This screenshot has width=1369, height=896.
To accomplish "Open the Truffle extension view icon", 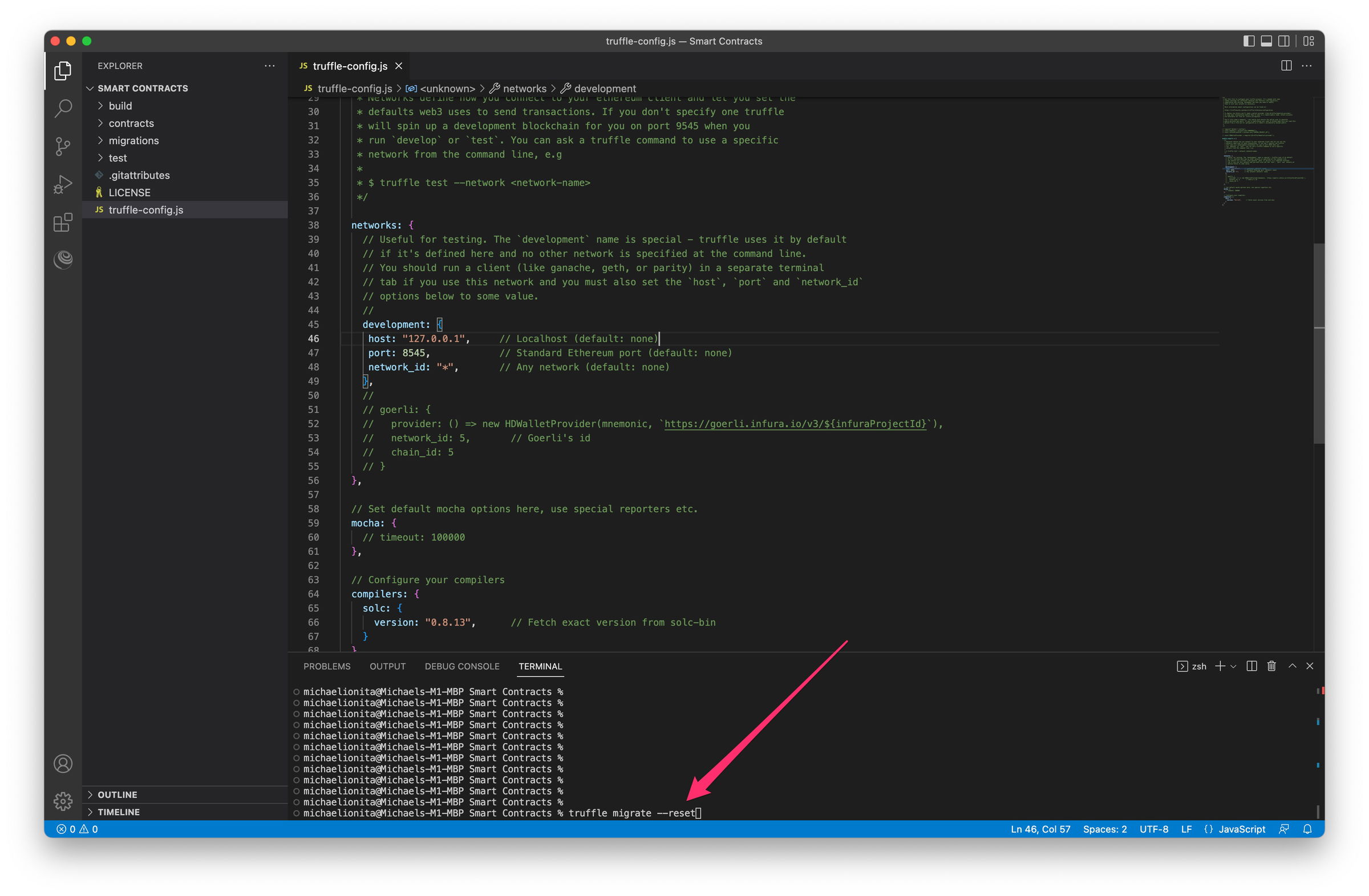I will [63, 260].
